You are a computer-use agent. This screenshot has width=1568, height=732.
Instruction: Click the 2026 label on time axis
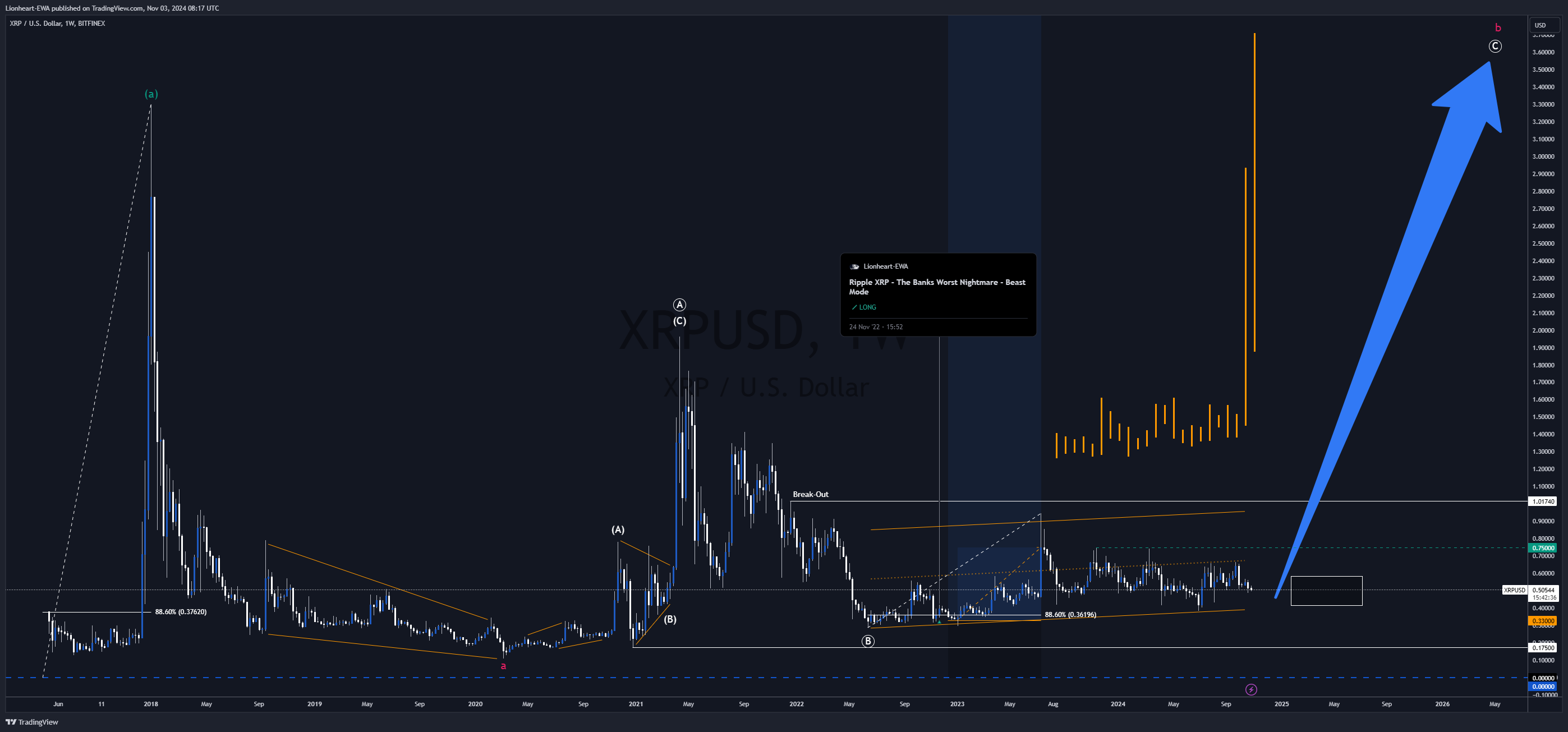click(1442, 704)
